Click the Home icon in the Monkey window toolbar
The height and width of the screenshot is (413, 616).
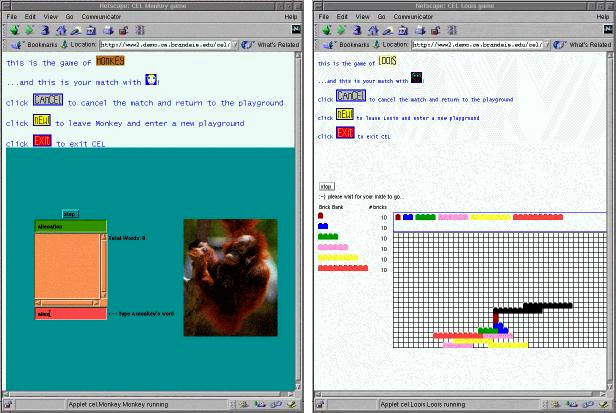click(59, 31)
